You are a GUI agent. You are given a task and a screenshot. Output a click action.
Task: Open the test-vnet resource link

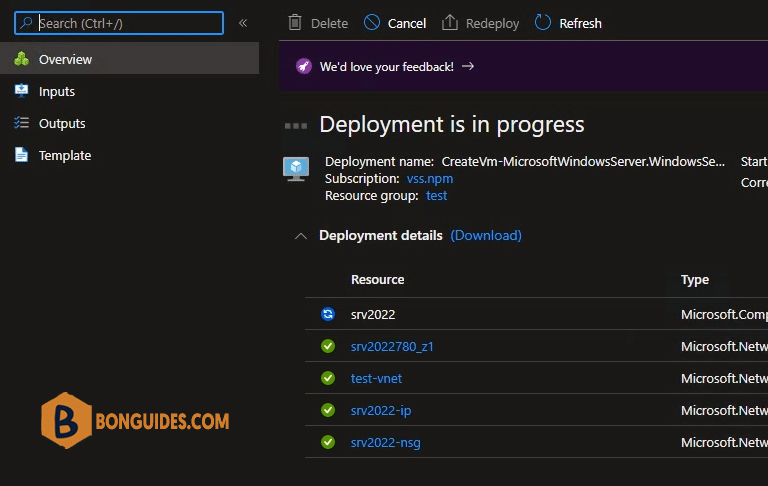(376, 378)
